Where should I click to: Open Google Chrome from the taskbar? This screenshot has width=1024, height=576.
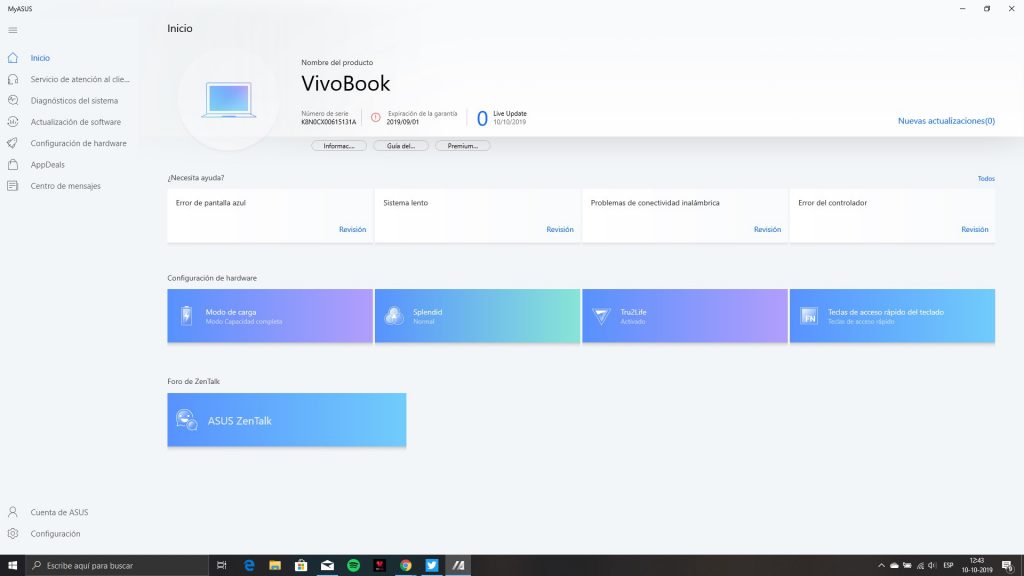406,566
